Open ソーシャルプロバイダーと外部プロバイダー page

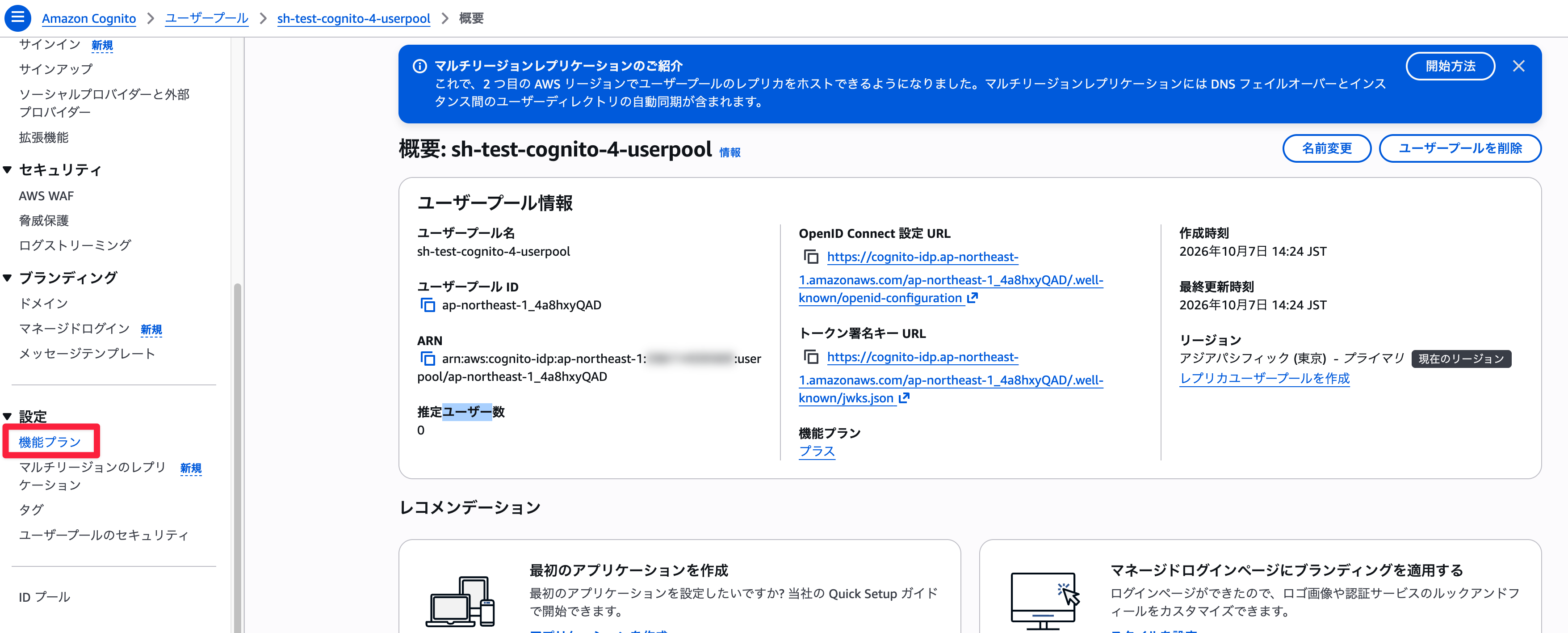[x=104, y=103]
